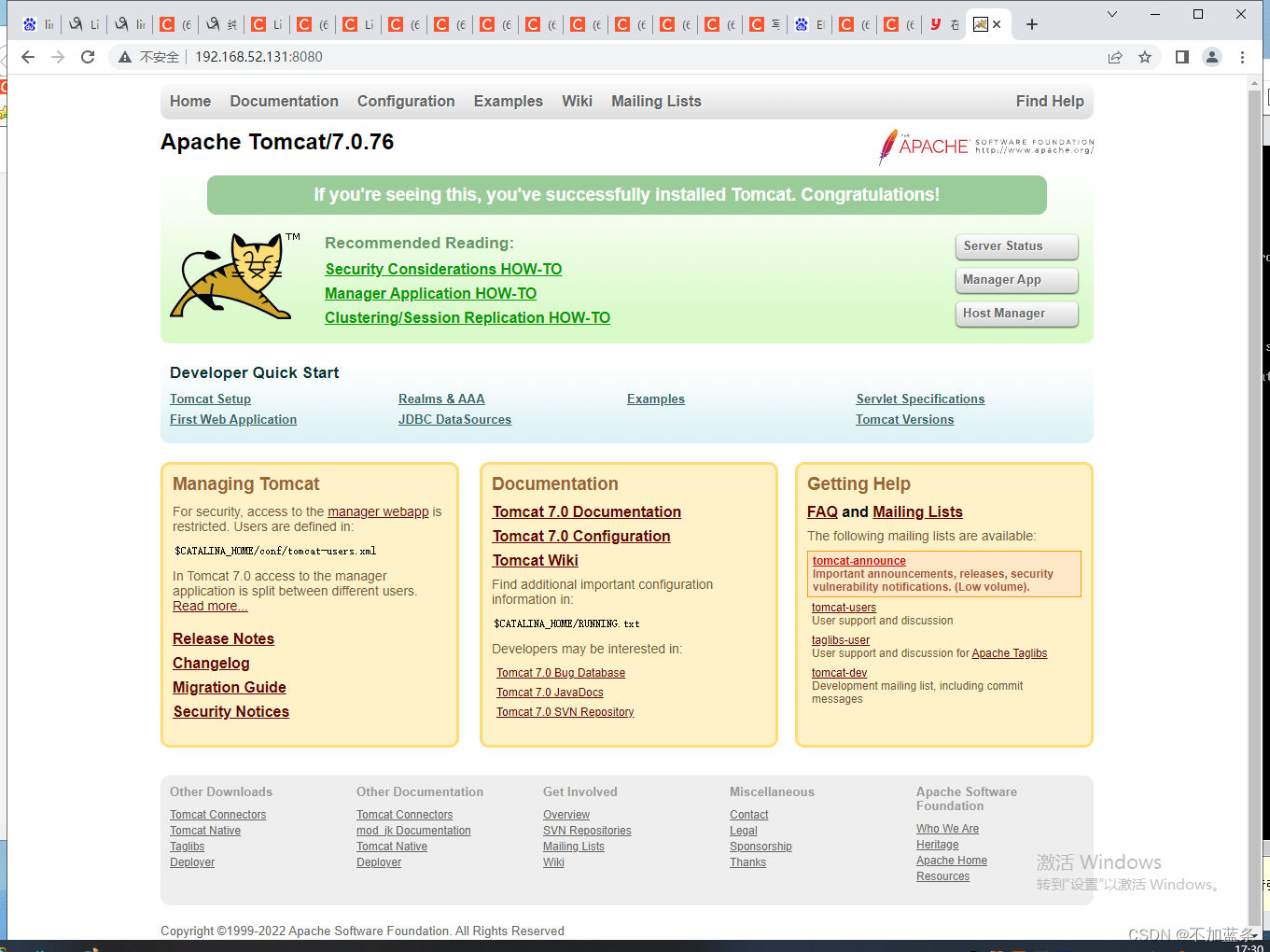Open footer Sponsorship link
The width and height of the screenshot is (1270, 952).
click(761, 847)
